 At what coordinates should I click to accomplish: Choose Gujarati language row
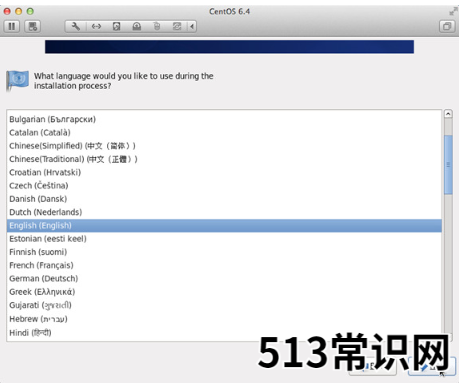point(224,305)
